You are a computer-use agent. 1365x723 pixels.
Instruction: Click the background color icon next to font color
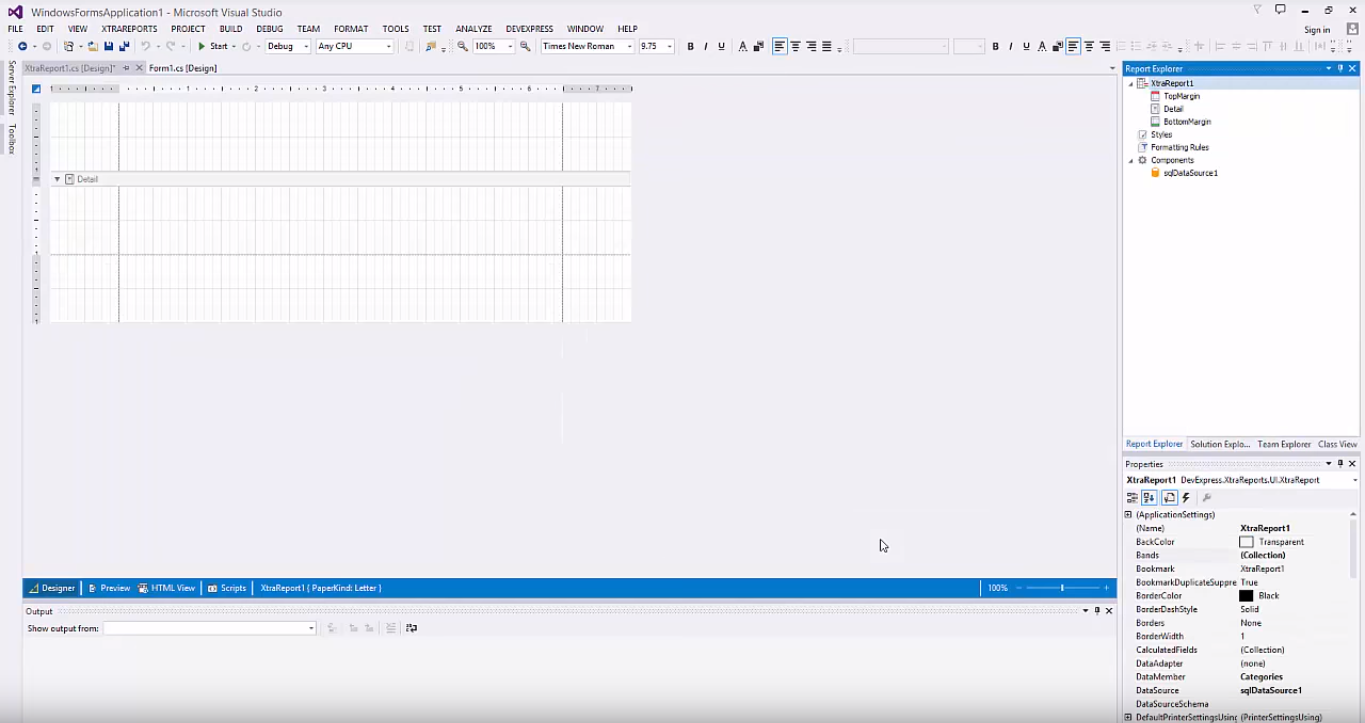coord(758,46)
